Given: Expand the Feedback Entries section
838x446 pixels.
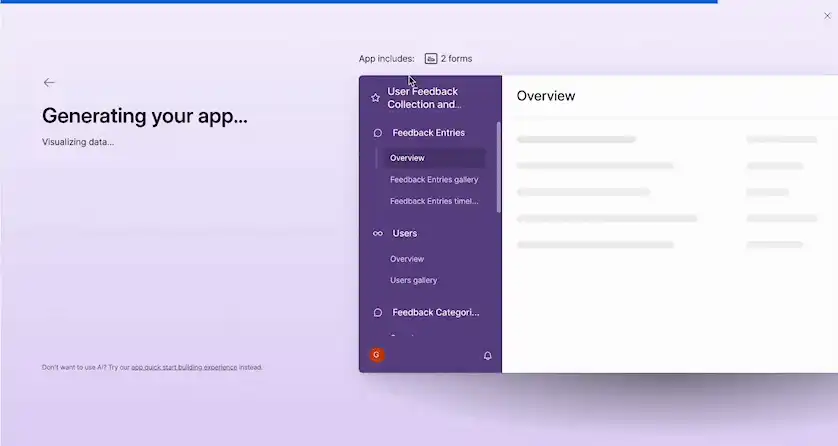Looking at the screenshot, I should pyautogui.click(x=428, y=133).
